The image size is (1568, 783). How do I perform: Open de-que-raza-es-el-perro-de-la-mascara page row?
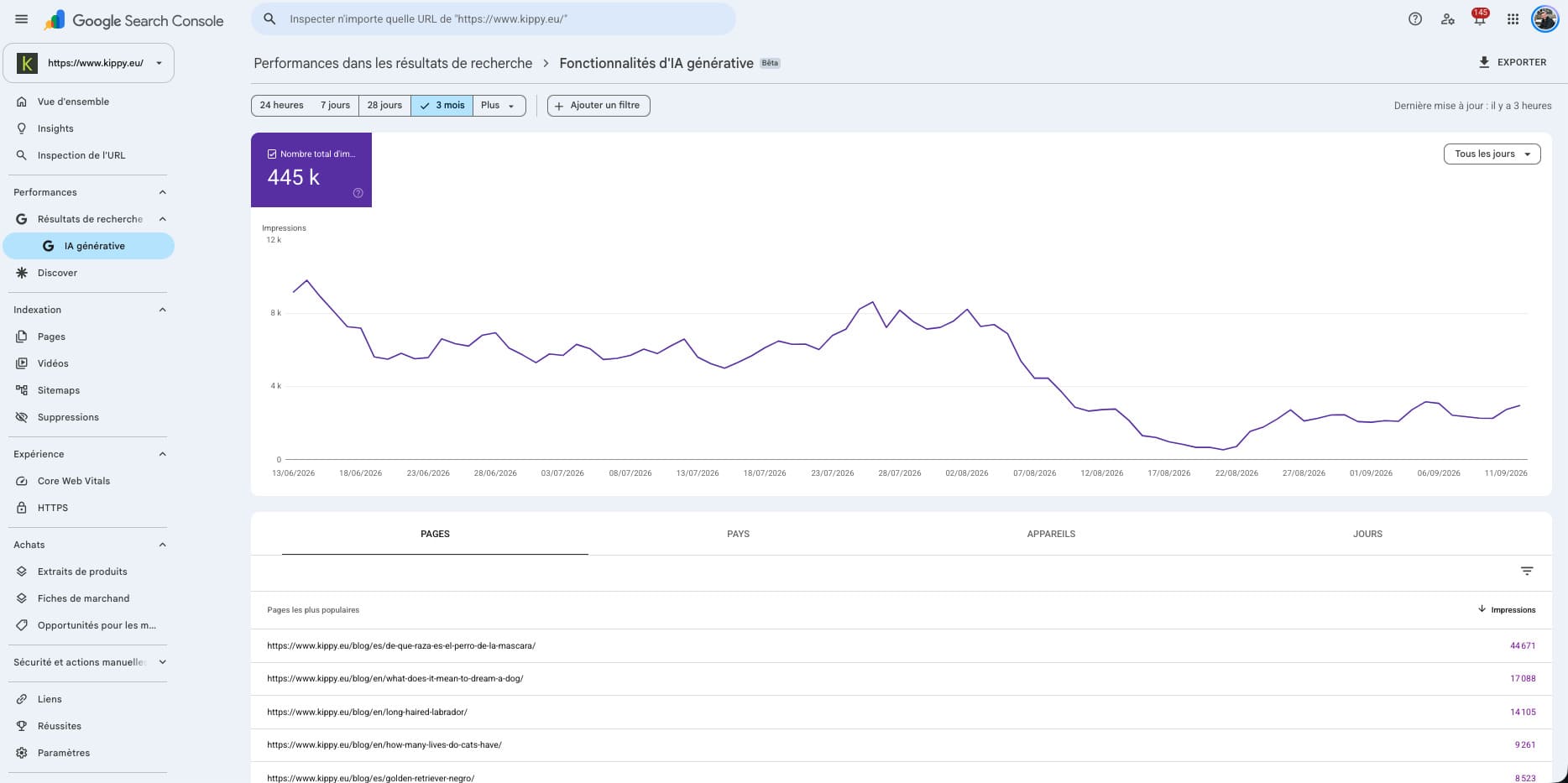pos(901,646)
